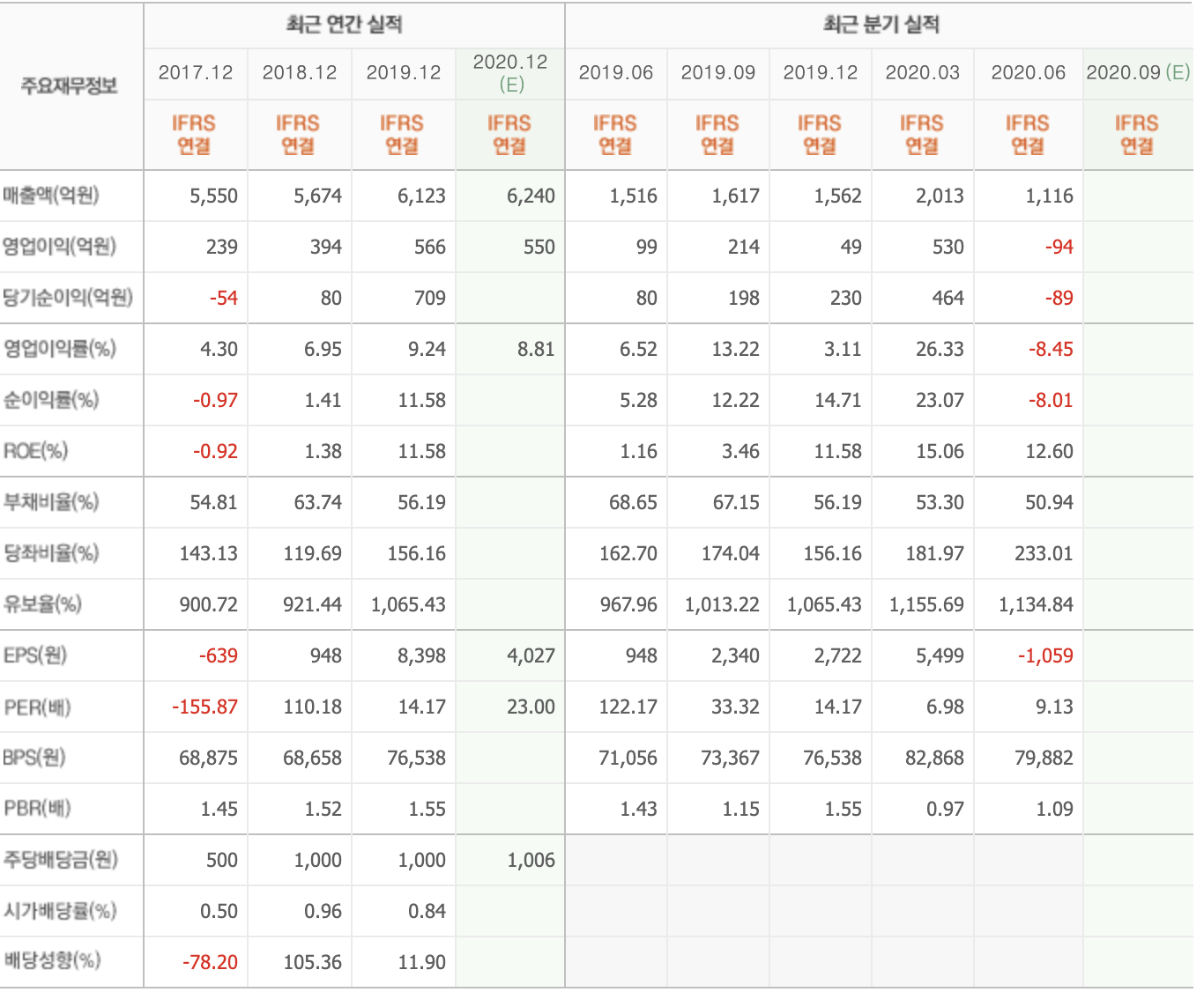Select the 당기순이익(억원) row label
The width and height of the screenshot is (1204, 992).
pyautogui.click(x=68, y=298)
